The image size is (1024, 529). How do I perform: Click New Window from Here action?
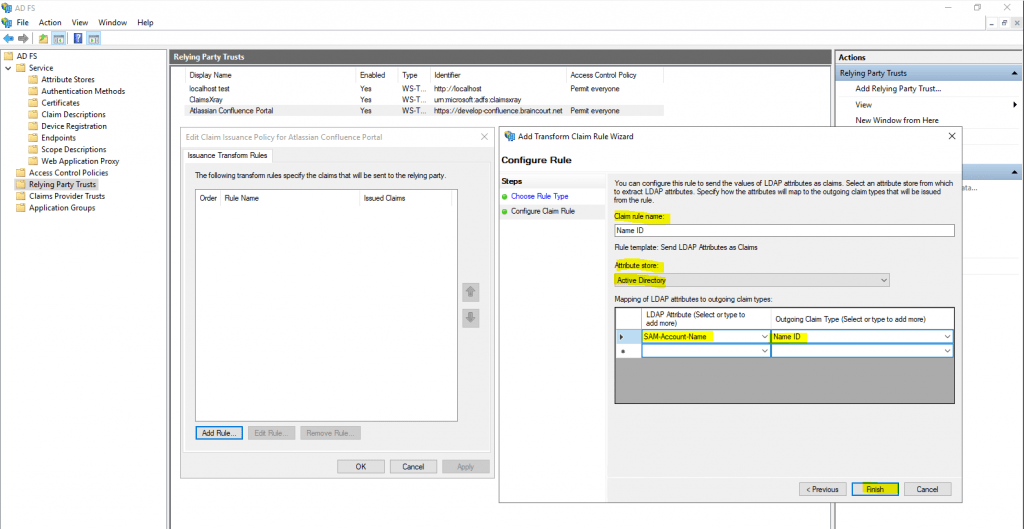[897, 120]
